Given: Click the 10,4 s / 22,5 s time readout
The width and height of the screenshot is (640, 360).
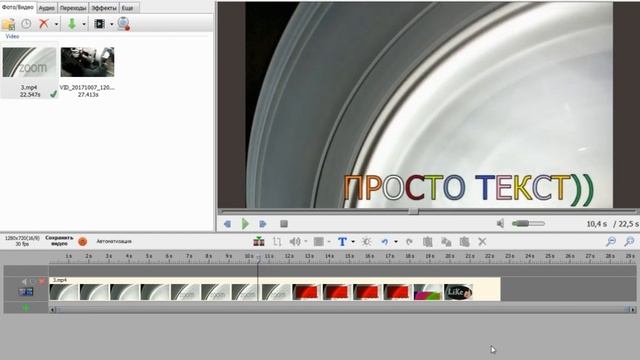Looking at the screenshot, I should click(x=612, y=224).
